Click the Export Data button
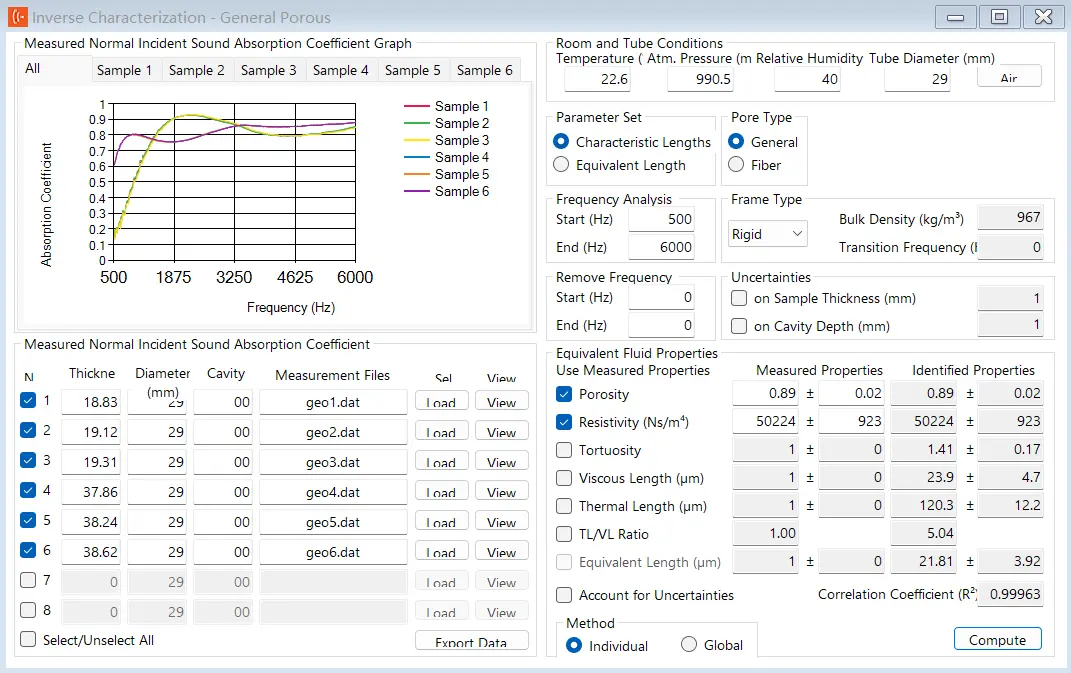The height and width of the screenshot is (673, 1071). pyautogui.click(x=471, y=641)
